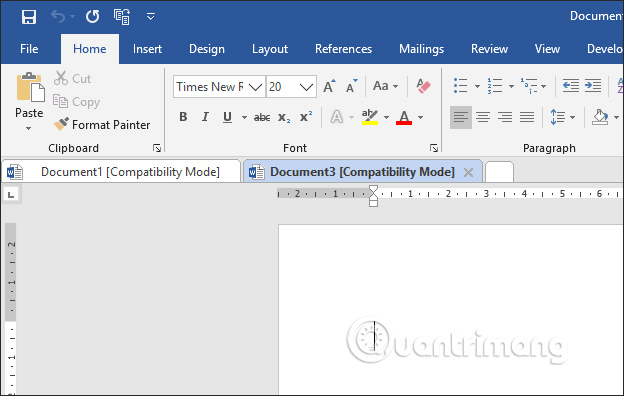The width and height of the screenshot is (624, 396).
Task: Expand the underline style dropdown arrow
Action: pos(244,117)
